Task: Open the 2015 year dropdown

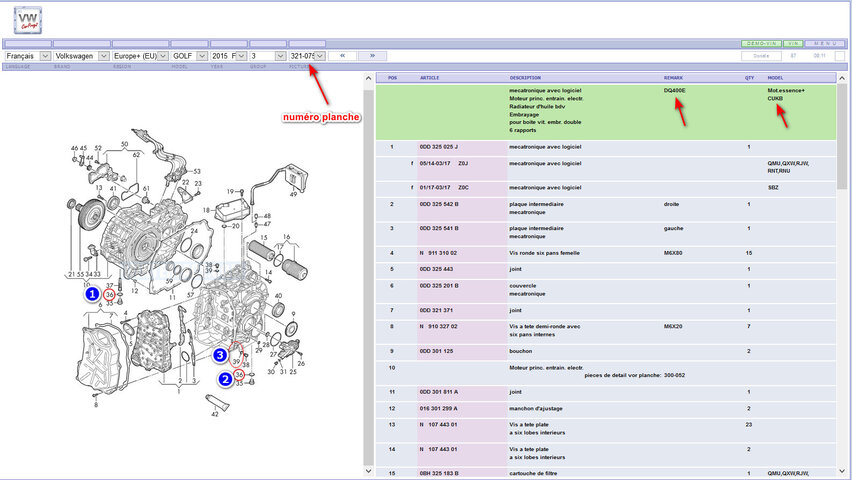Action: click(229, 56)
